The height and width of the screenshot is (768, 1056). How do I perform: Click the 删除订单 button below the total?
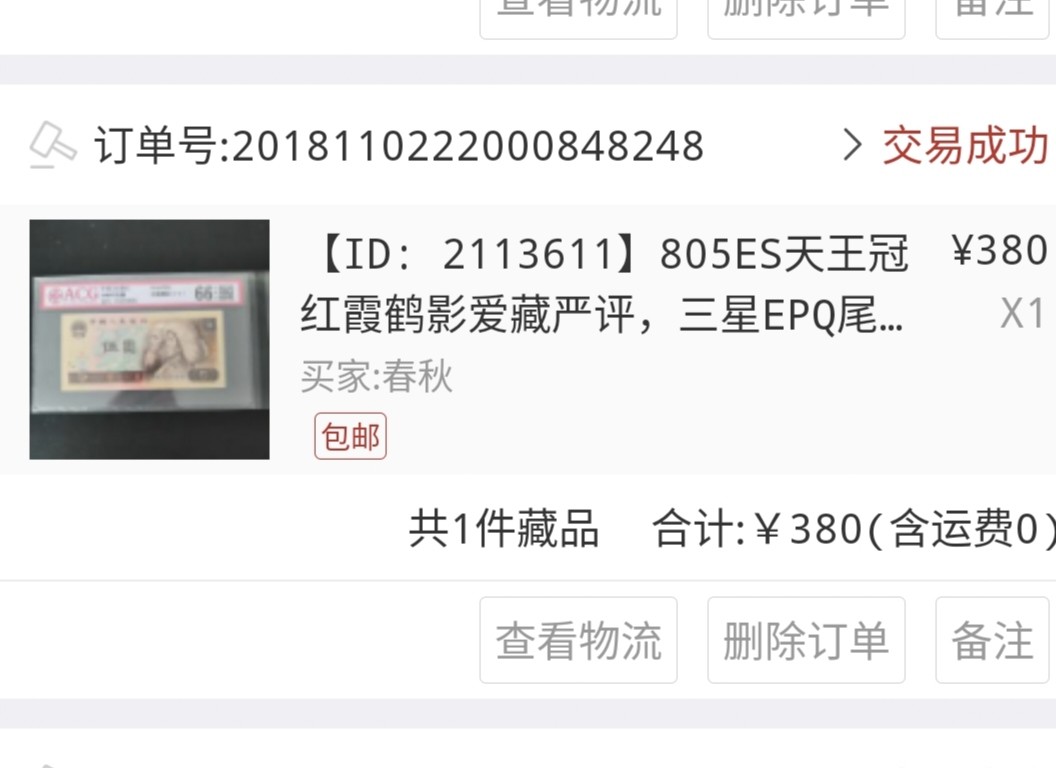click(x=806, y=640)
